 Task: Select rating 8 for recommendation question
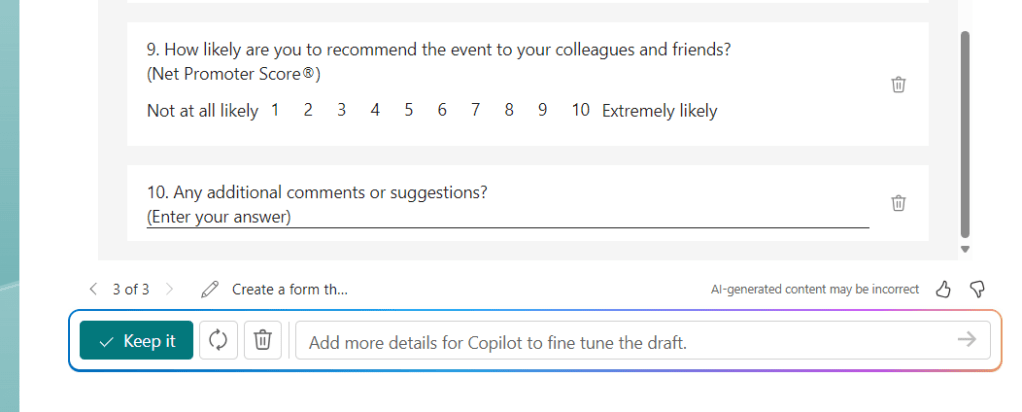click(509, 110)
